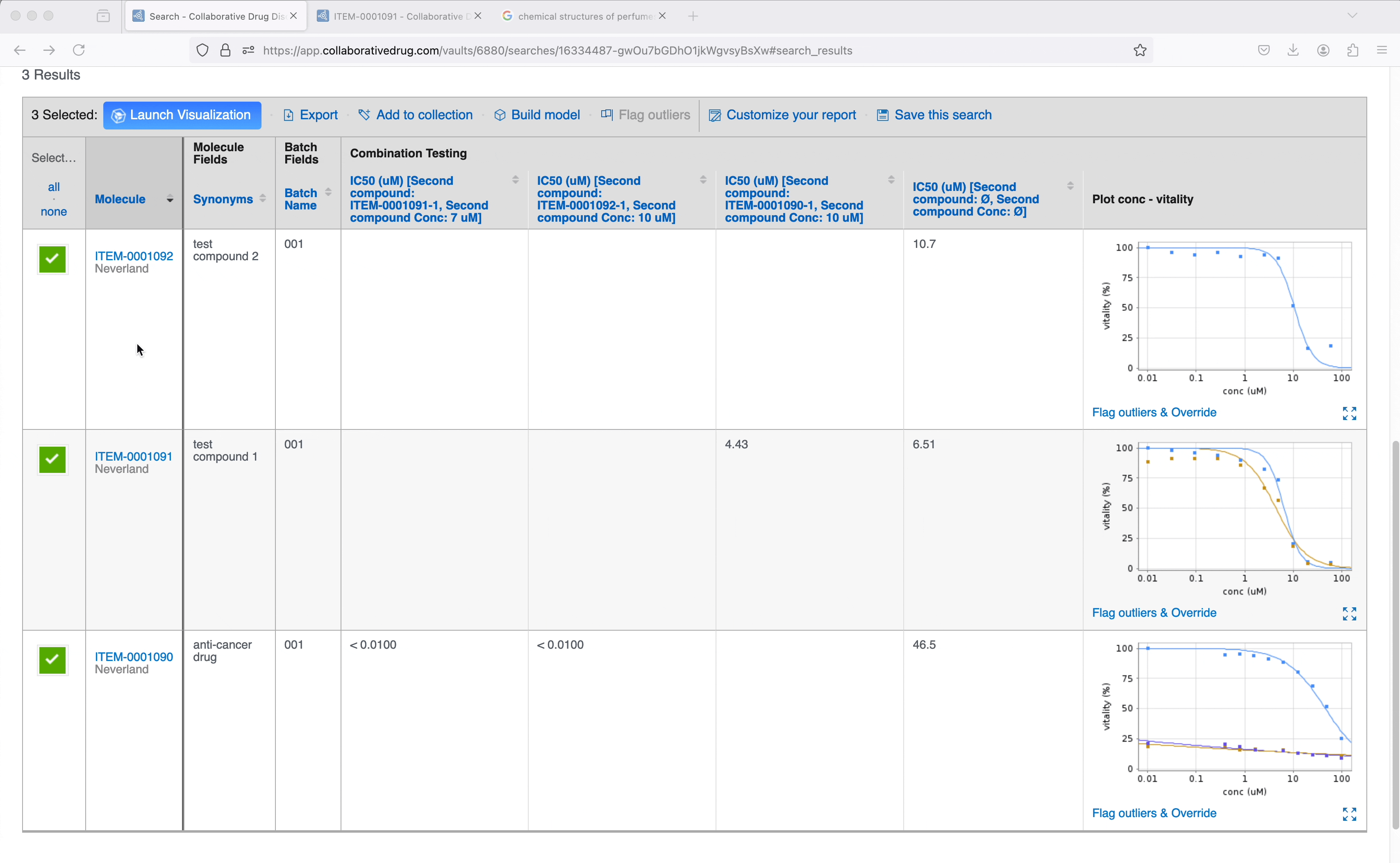Expand ITEM-0001090 plot to fullscreen

click(1349, 814)
